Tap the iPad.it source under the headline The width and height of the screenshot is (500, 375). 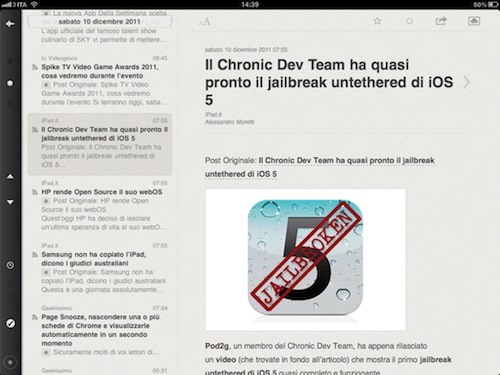pyautogui.click(x=213, y=115)
